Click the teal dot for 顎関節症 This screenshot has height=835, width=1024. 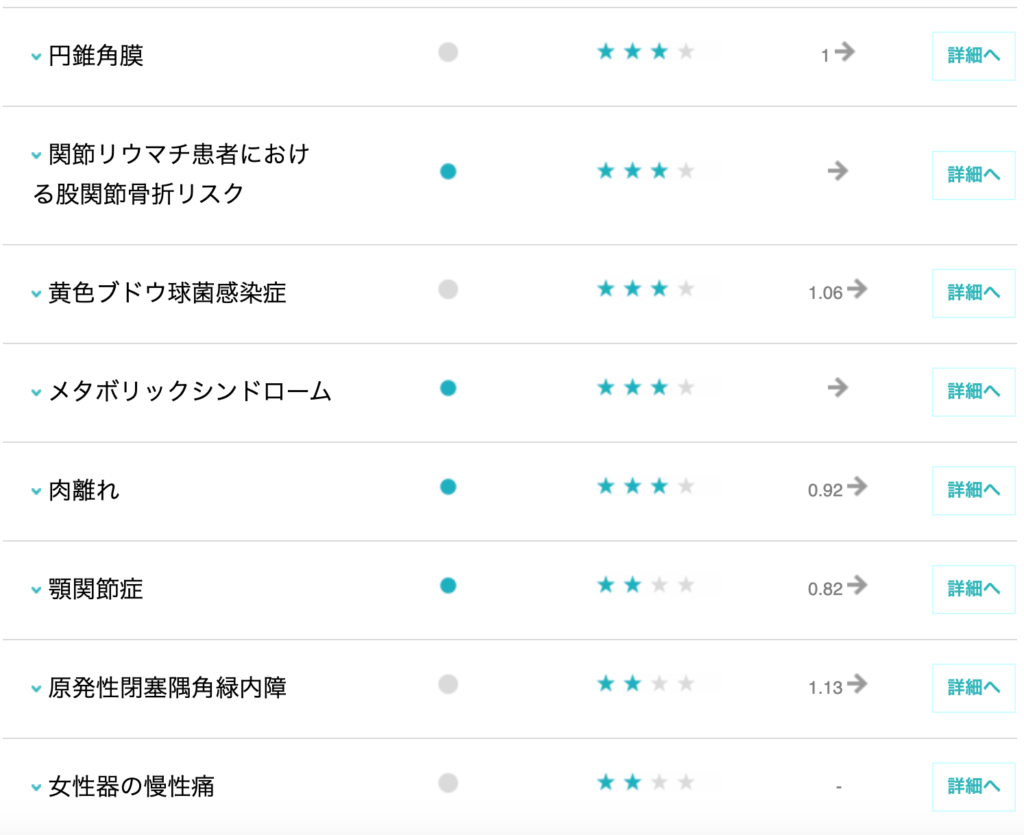click(448, 585)
